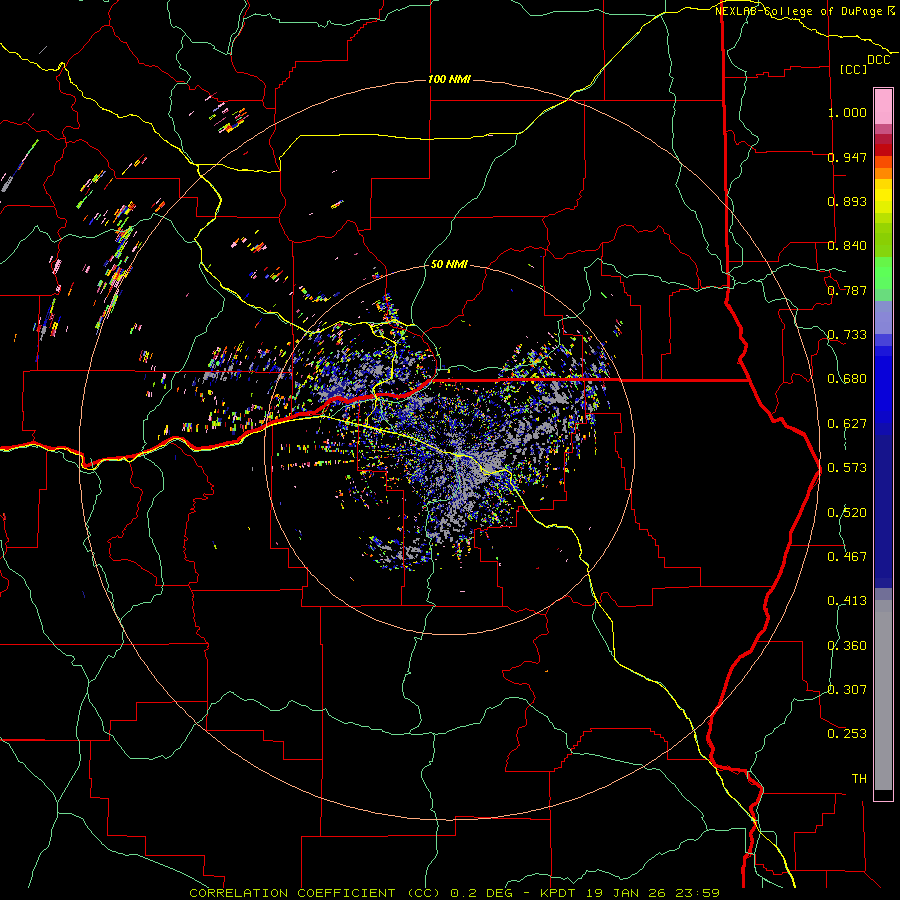Click the 50 NMI range ring label
900x900 pixels.
[449, 265]
